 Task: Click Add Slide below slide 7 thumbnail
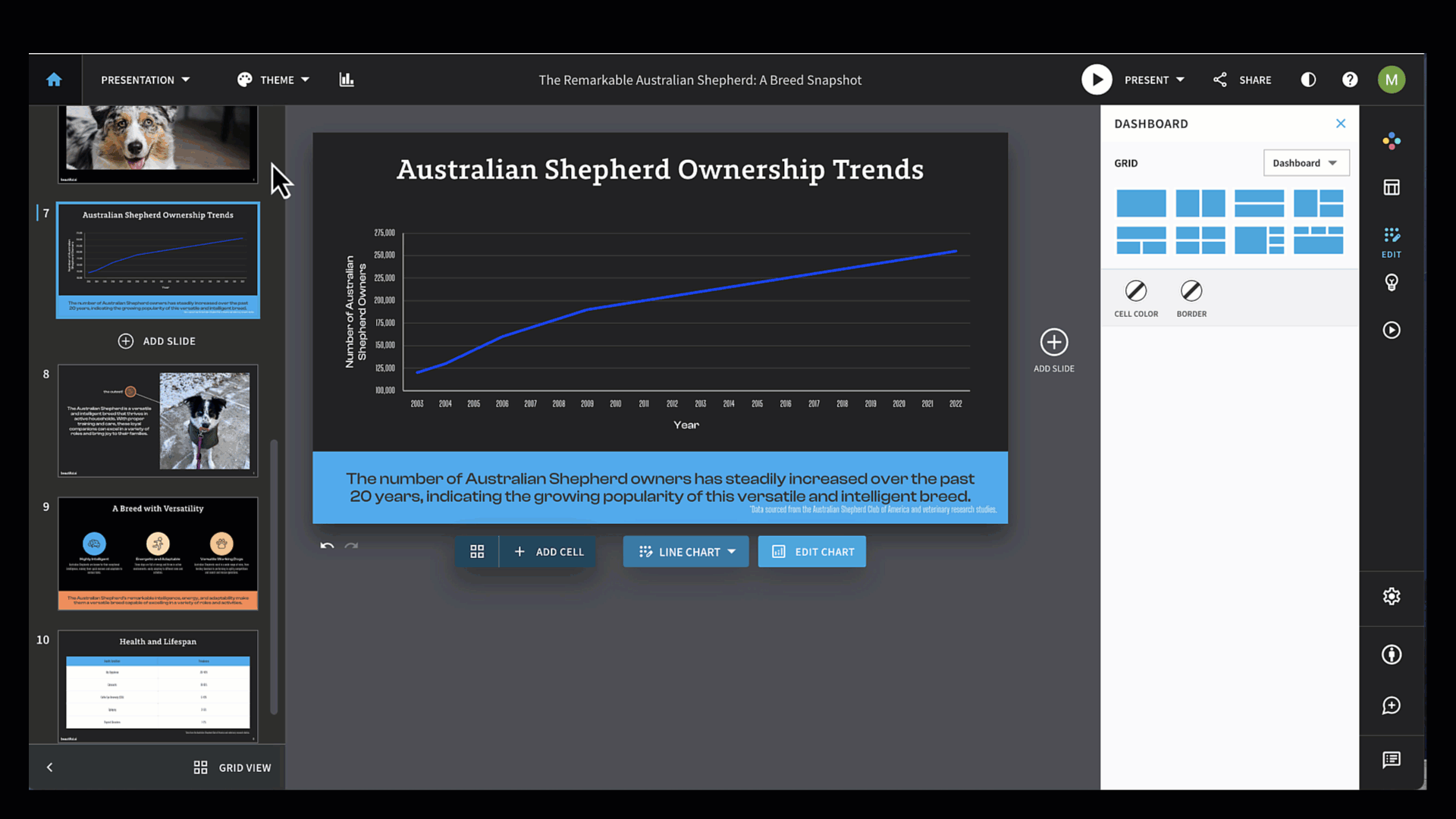click(157, 341)
